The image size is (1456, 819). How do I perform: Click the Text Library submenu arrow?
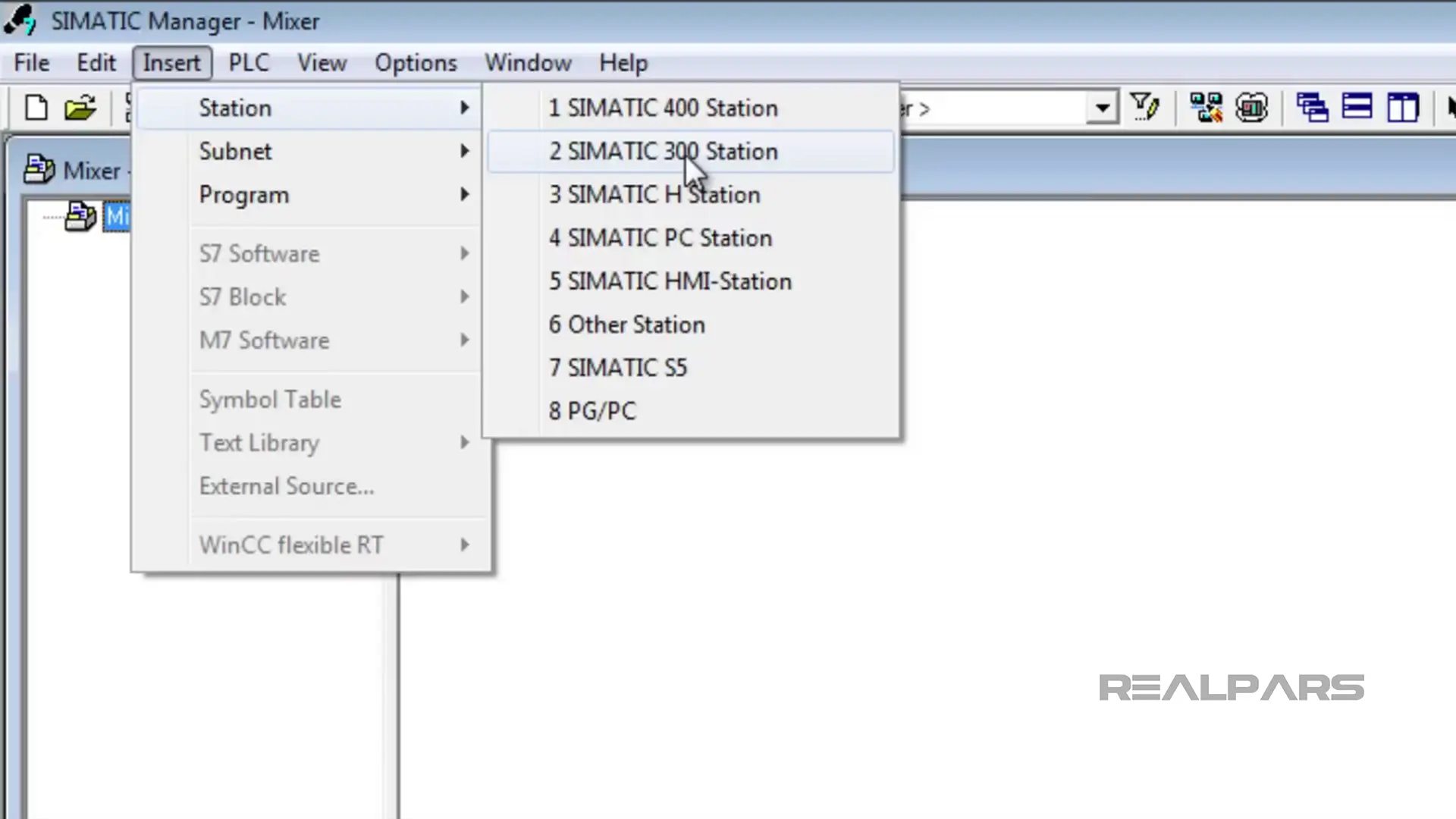465,442
